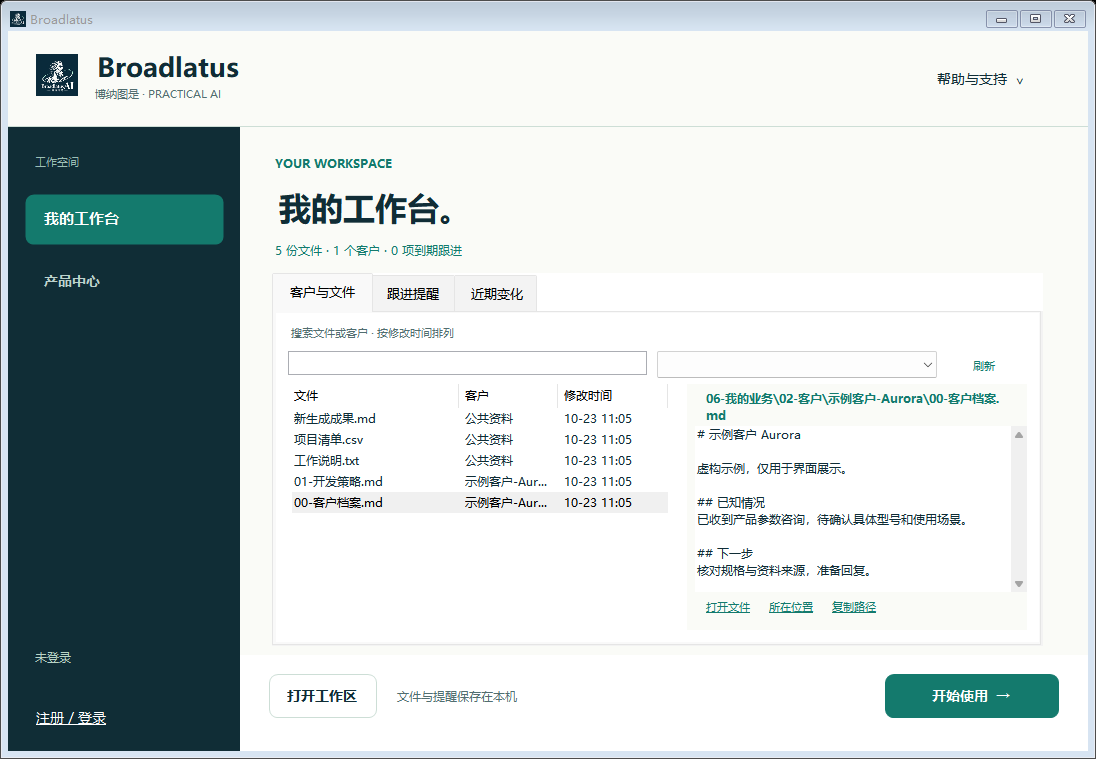1096x759 pixels.
Task: Focus the file or customer search field
Action: [467, 363]
